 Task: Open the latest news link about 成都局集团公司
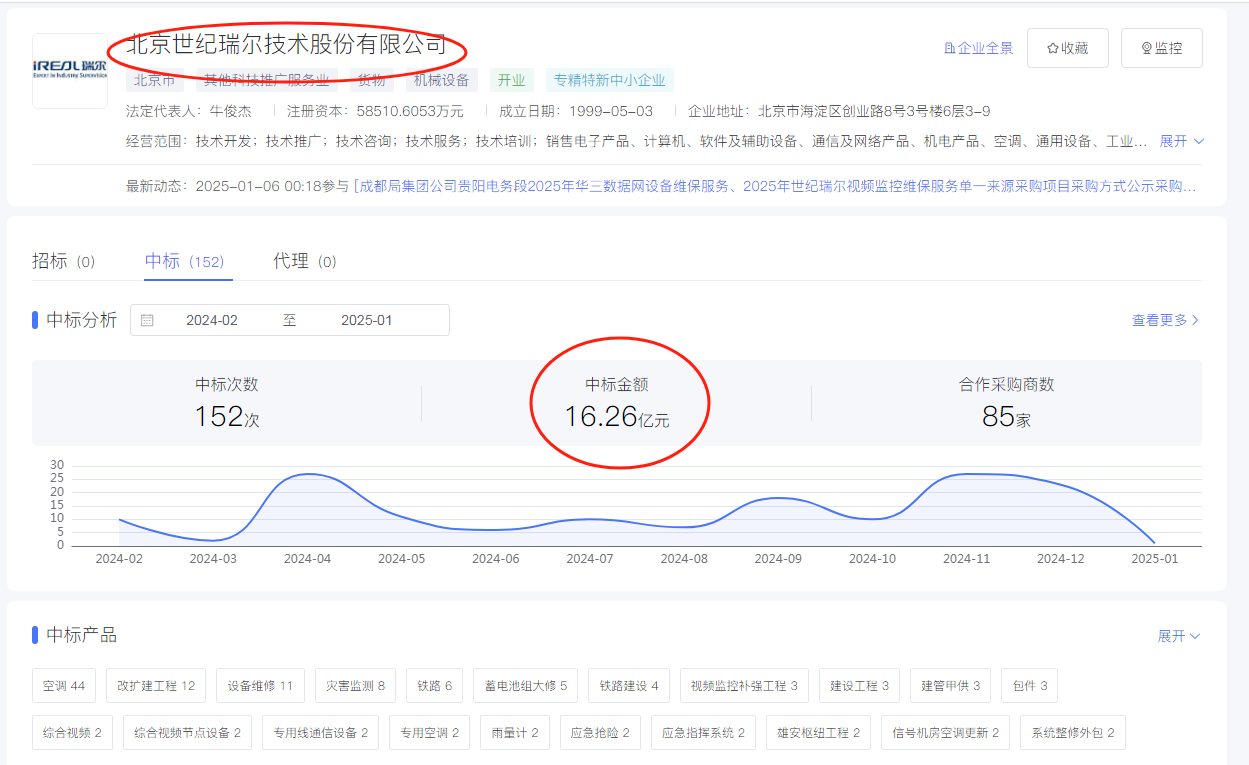click(776, 186)
